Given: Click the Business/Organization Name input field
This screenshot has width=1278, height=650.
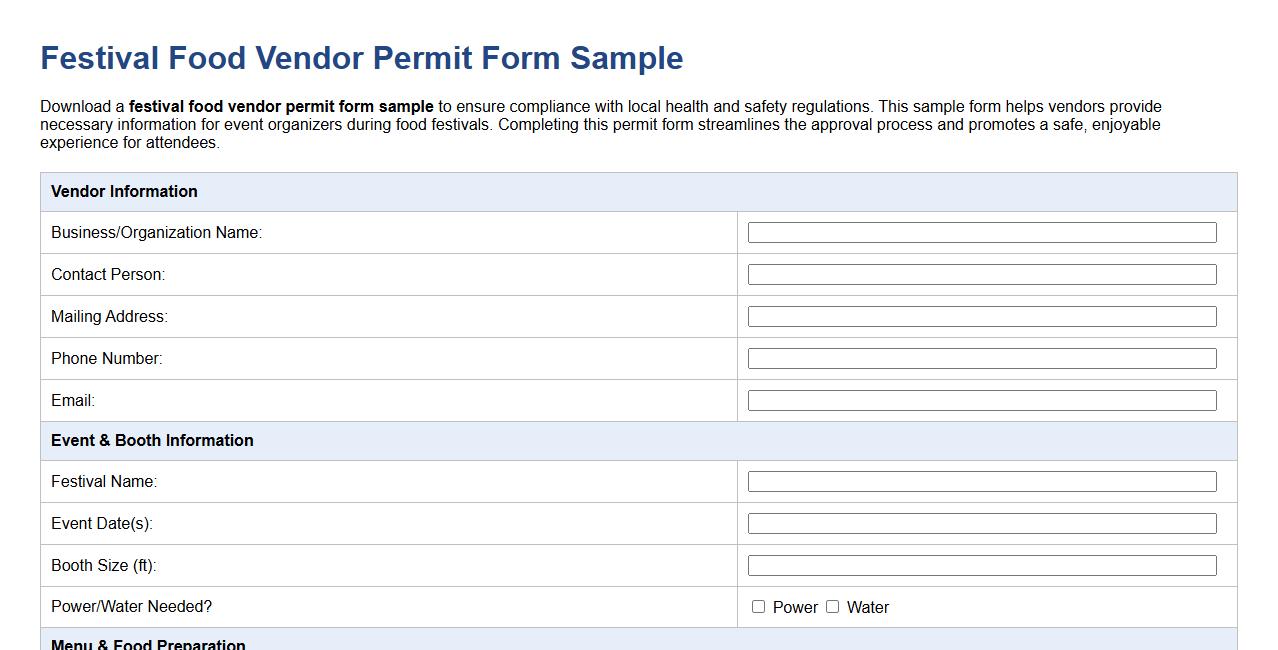Looking at the screenshot, I should 981,232.
